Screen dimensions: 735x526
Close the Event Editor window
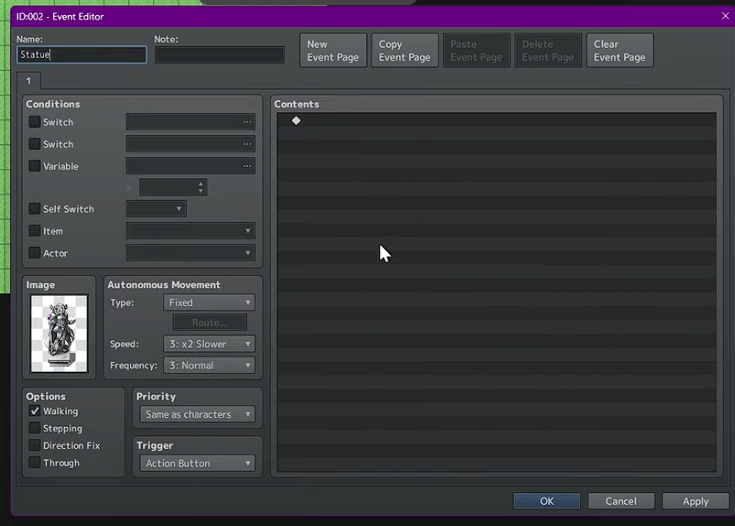click(725, 16)
